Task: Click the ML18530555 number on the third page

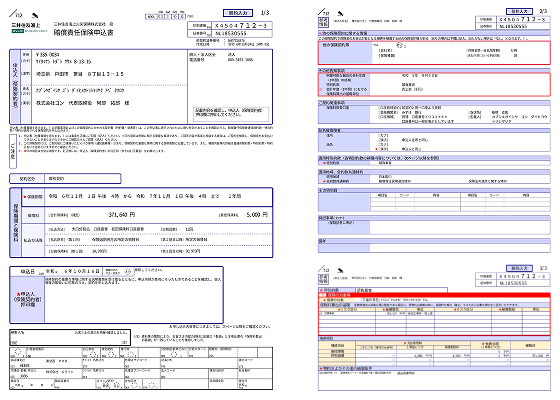Action: [x=513, y=283]
